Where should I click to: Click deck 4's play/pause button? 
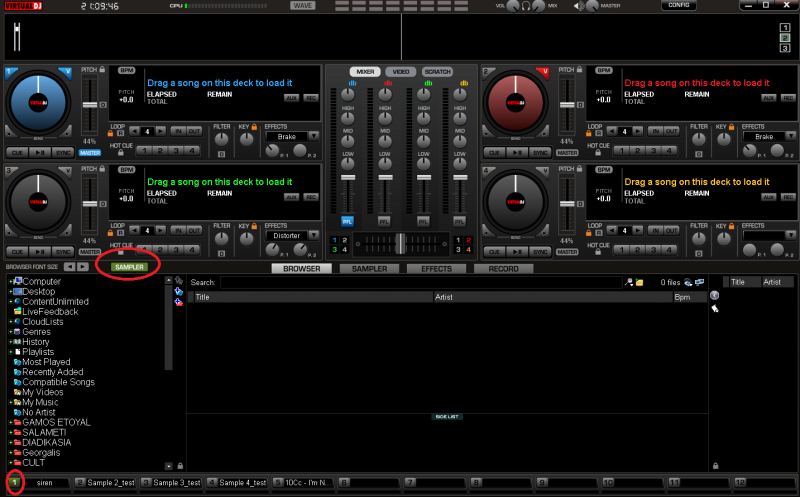click(517, 252)
